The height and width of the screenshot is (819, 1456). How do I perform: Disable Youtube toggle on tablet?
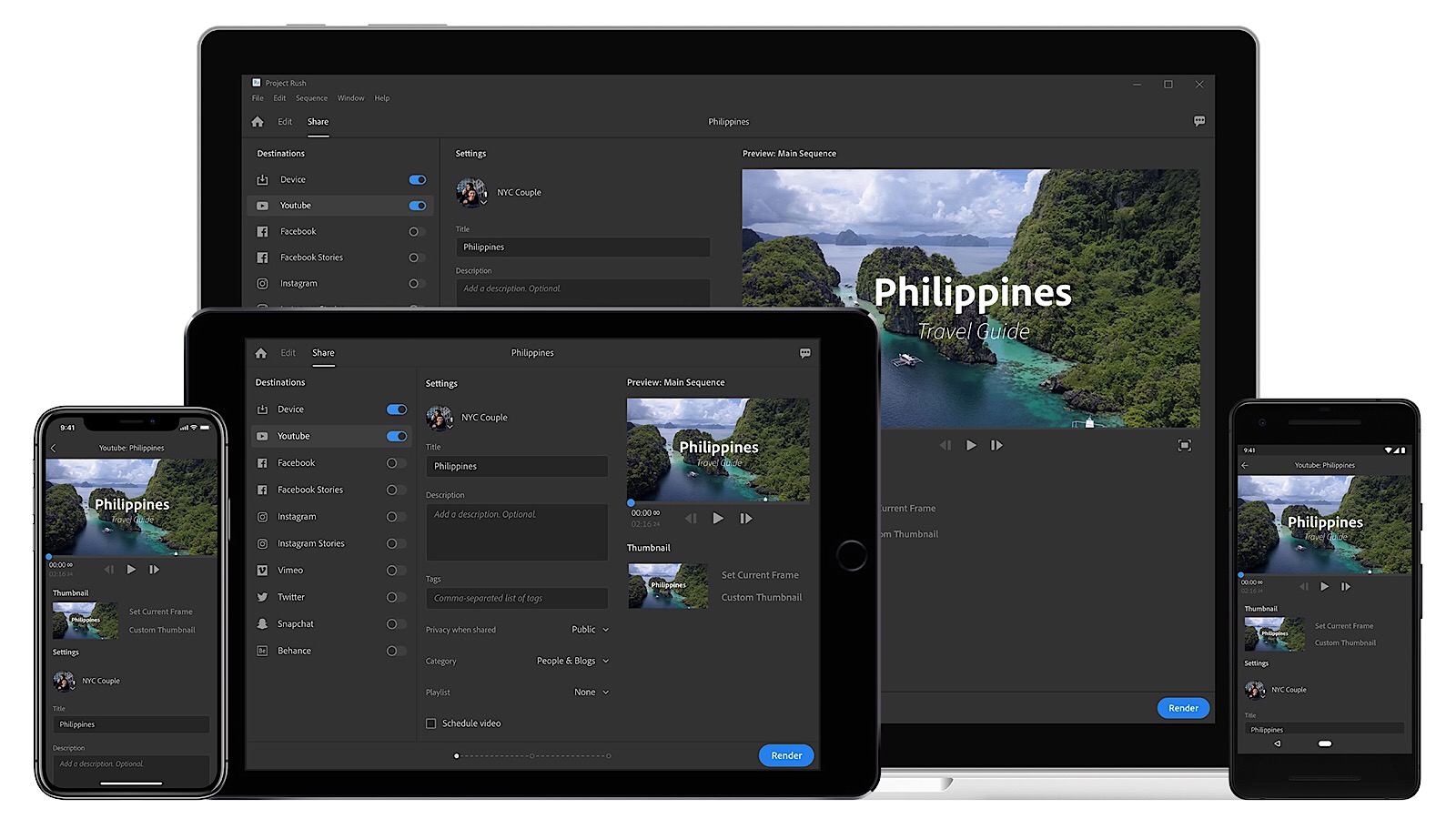(x=397, y=436)
